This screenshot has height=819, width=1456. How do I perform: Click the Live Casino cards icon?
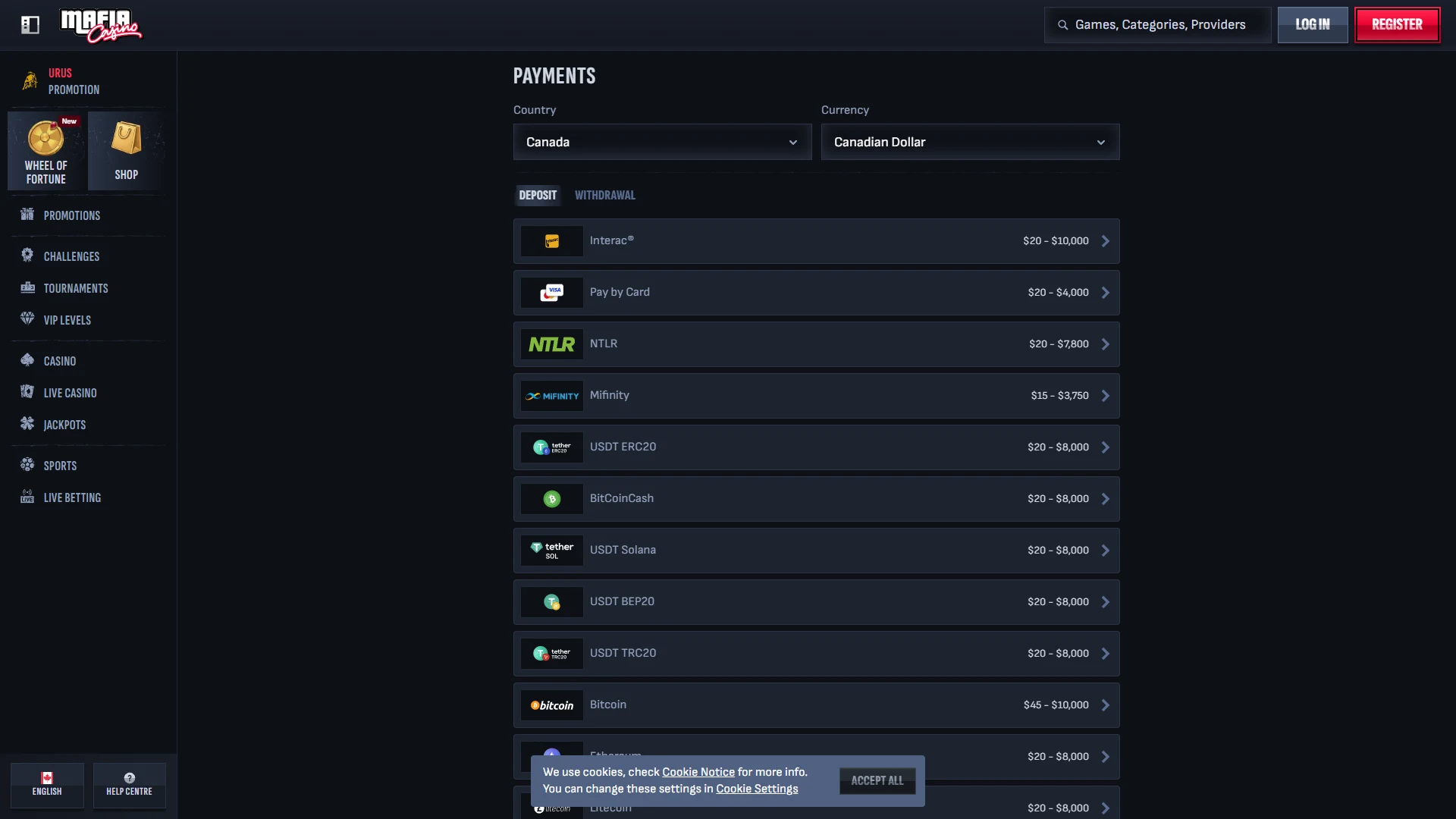coord(27,392)
